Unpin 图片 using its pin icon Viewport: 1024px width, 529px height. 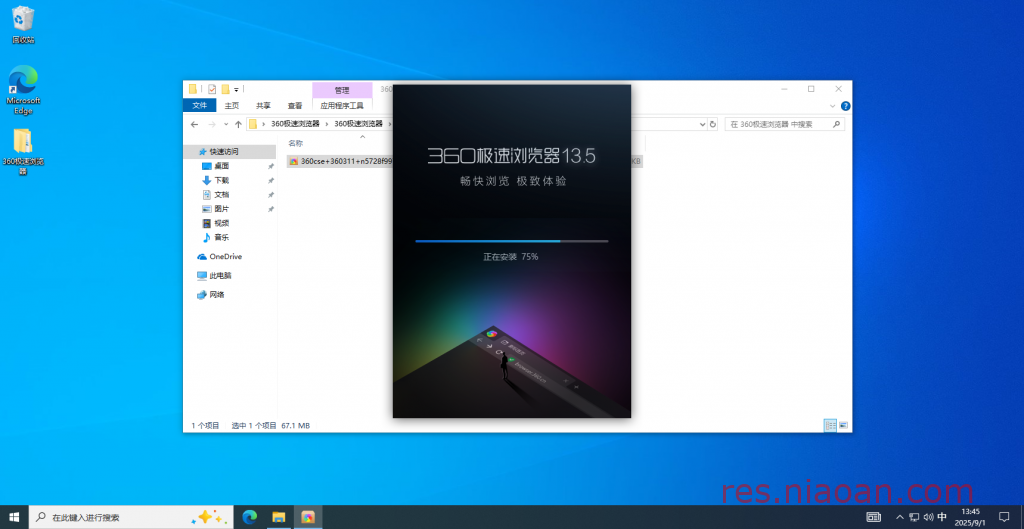coord(270,210)
